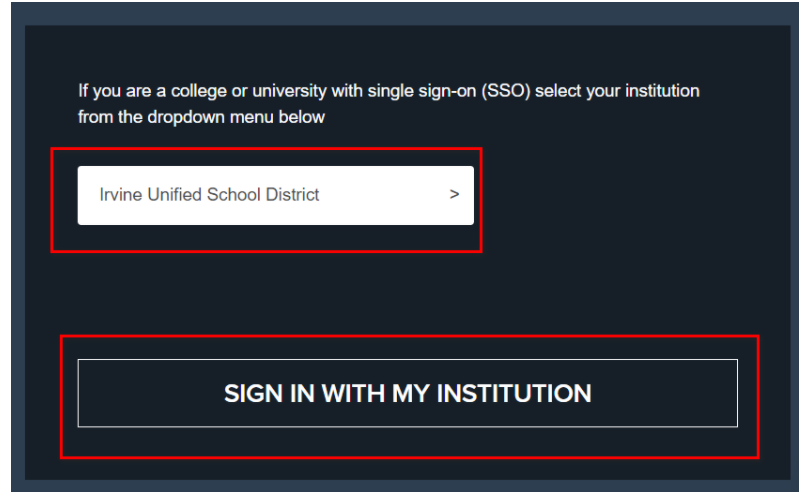801x498 pixels.
Task: Click the SSO instruction paragraph
Action: click(389, 104)
